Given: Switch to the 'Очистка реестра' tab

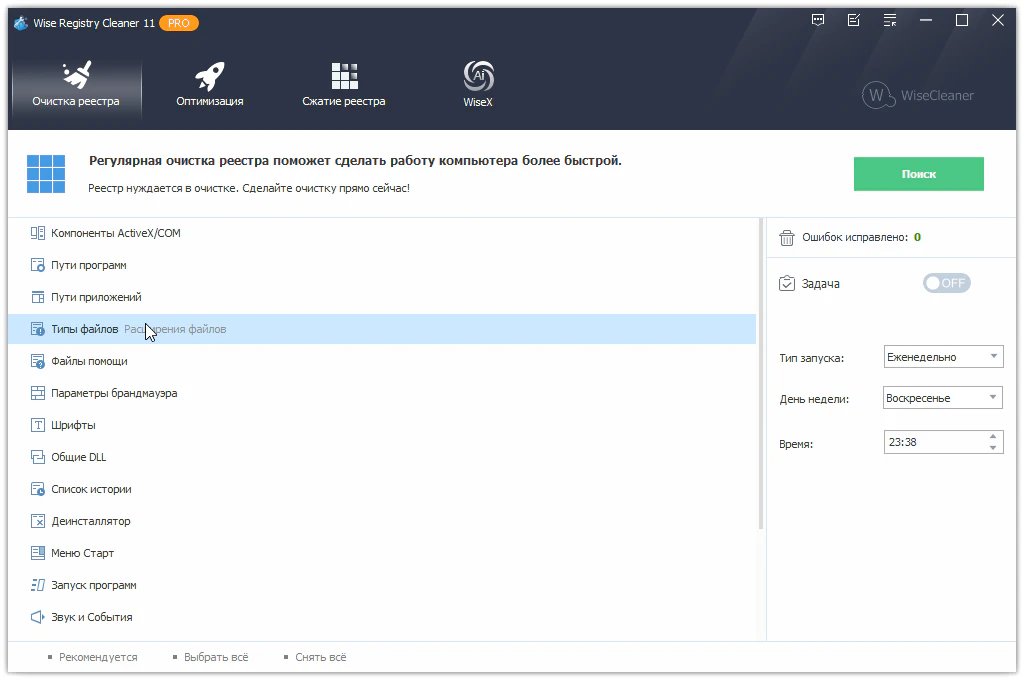Looking at the screenshot, I should (x=75, y=87).
